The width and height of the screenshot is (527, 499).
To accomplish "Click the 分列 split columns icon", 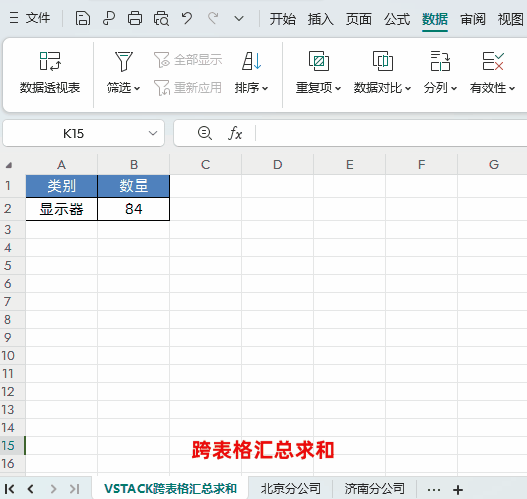I will pos(440,61).
